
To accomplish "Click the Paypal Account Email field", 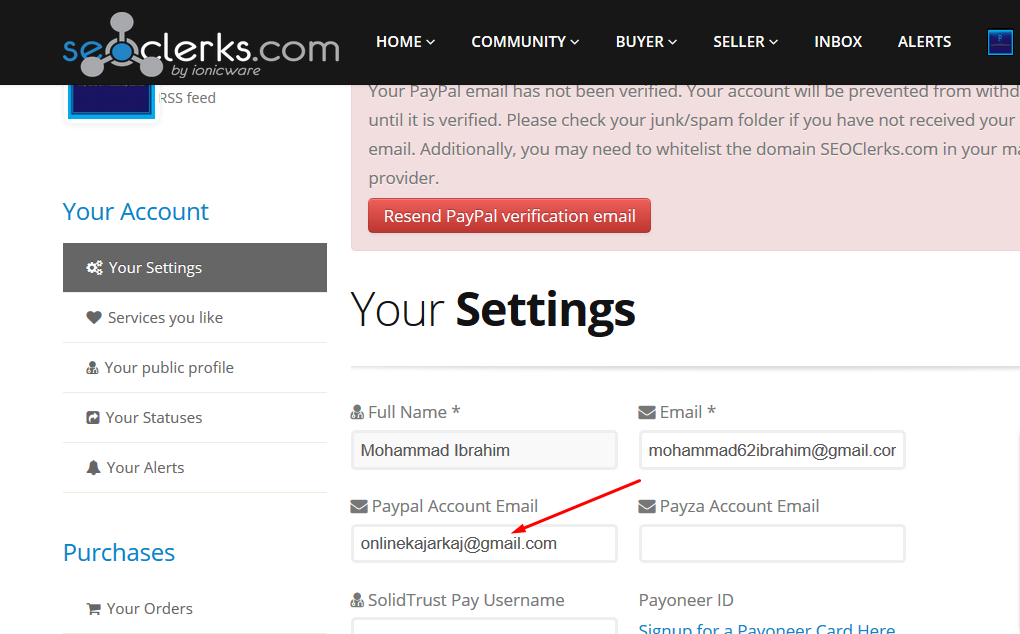I will pyautogui.click(x=484, y=544).
